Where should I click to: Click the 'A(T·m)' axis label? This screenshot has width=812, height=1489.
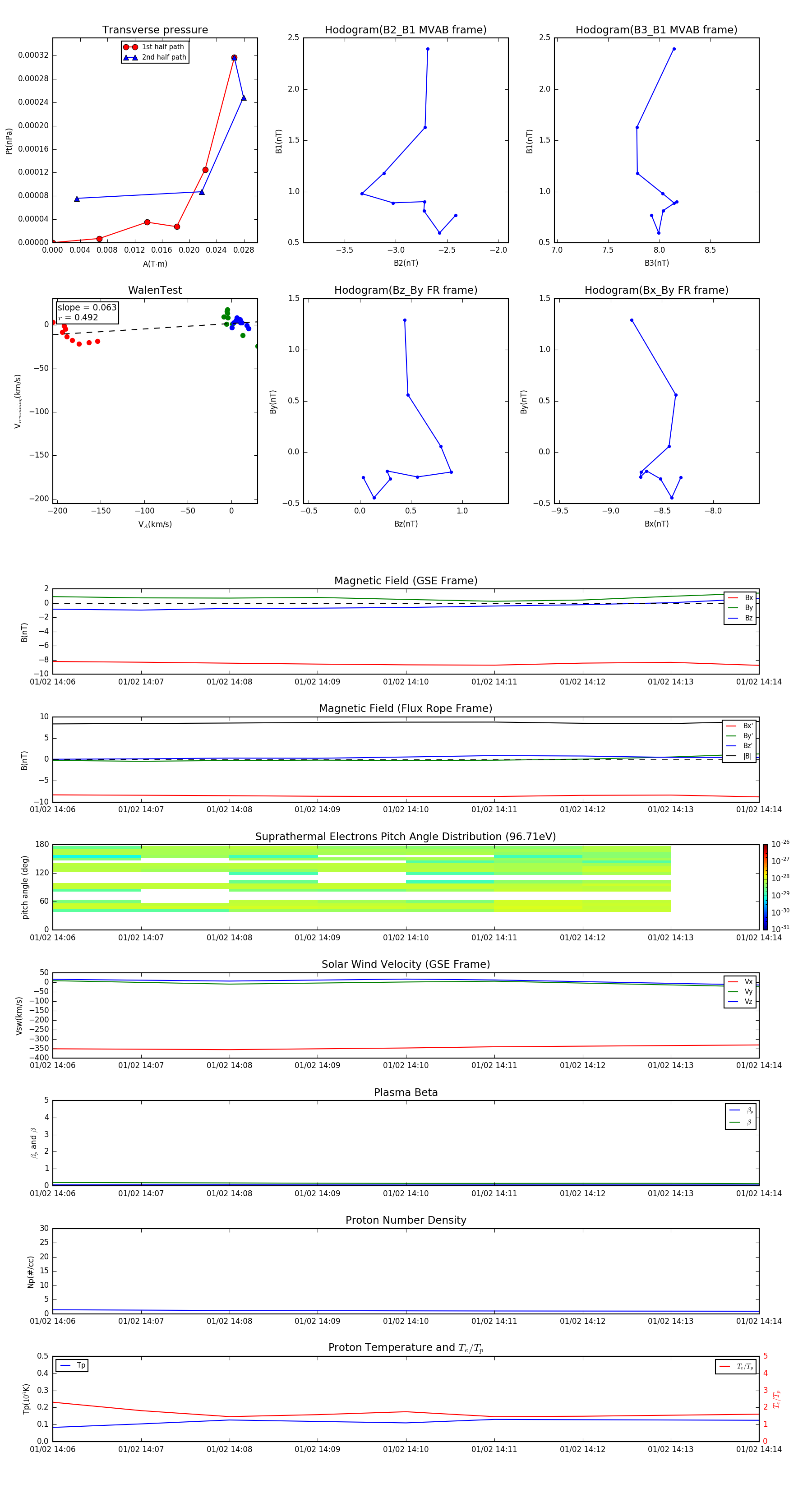pyautogui.click(x=155, y=264)
